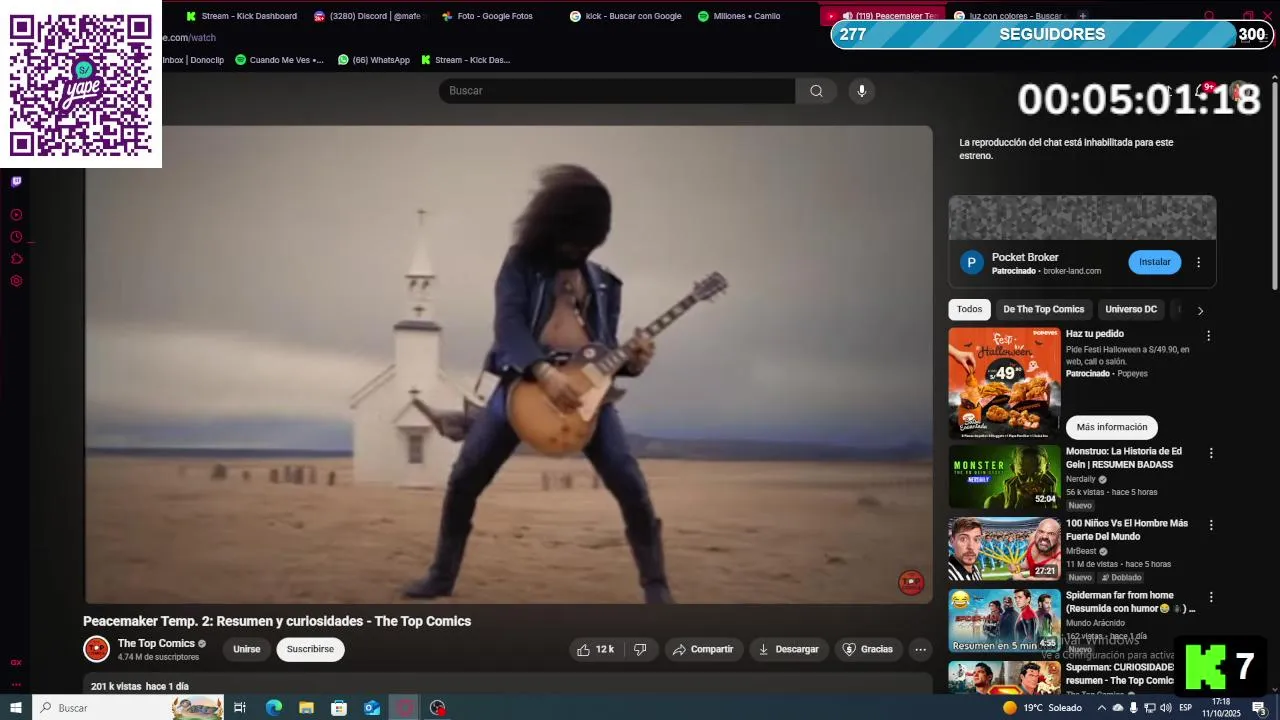This screenshot has width=1280, height=720.
Task: Open video title Monstruo: La Historia de Ed Gein
Action: 1124,458
